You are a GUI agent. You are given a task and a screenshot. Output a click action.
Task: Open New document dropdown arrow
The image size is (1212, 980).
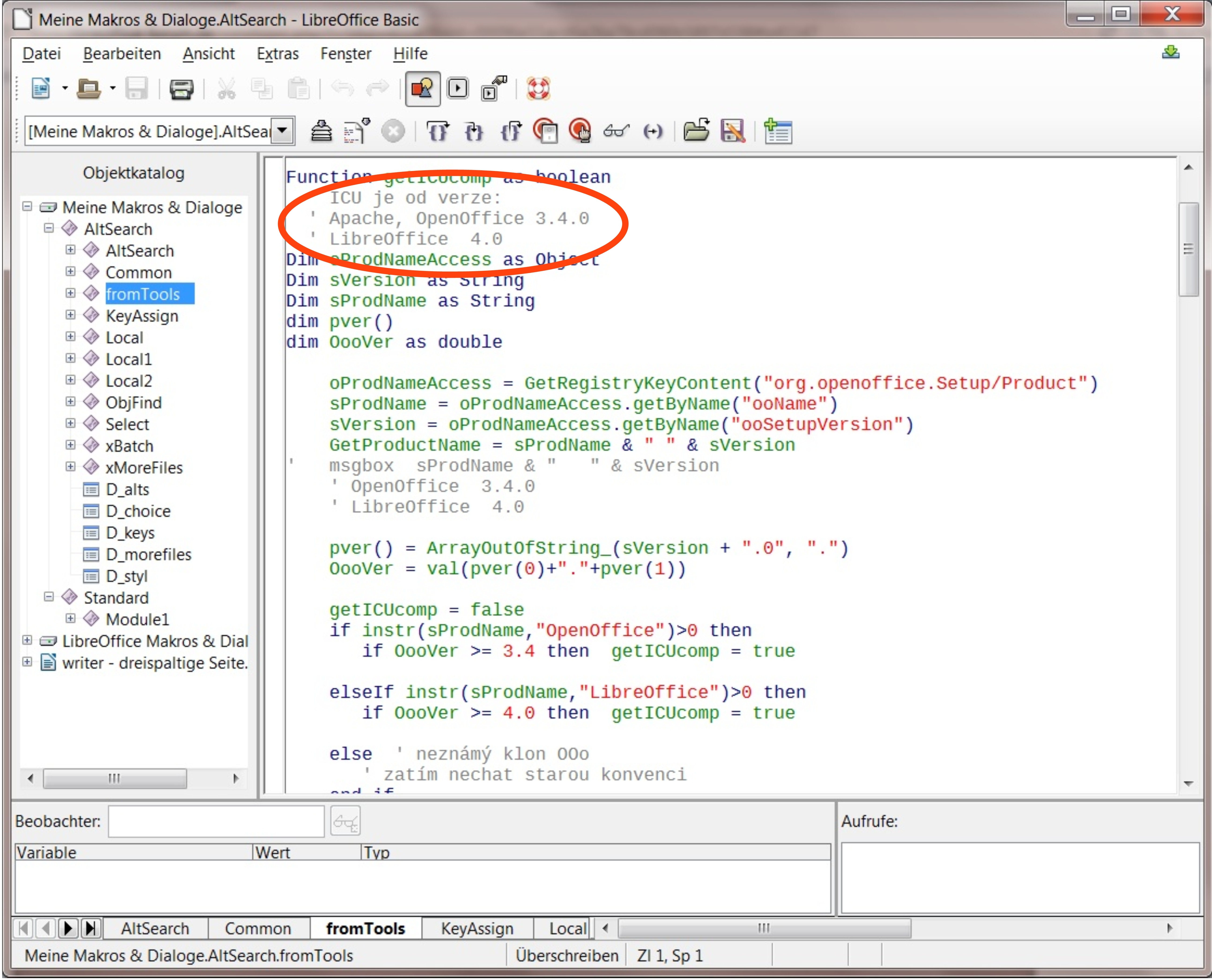(x=65, y=89)
